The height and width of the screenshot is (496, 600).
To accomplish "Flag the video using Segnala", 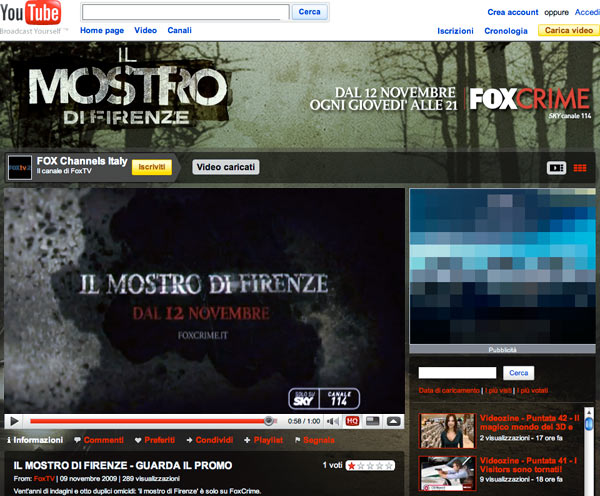I will [314, 440].
